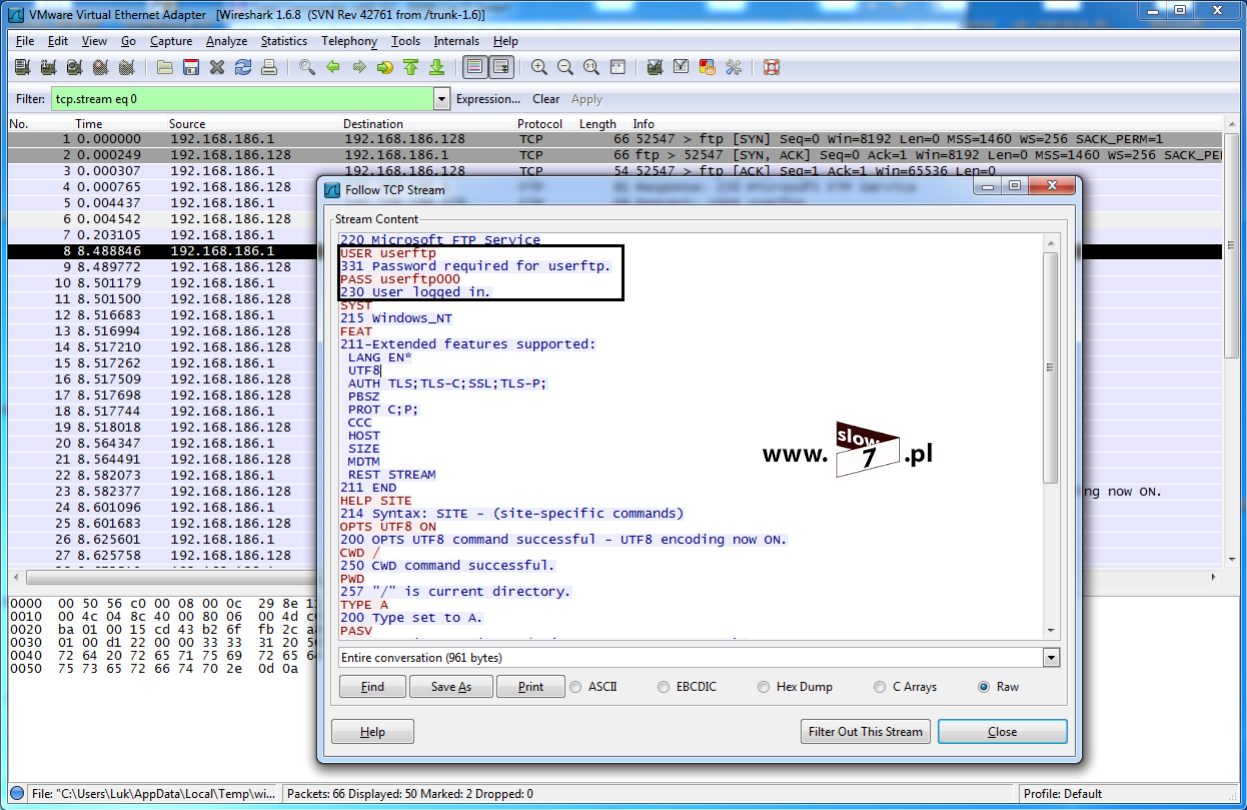Go back in packet history arrow
Viewport: 1247px width, 810px height.
333,67
